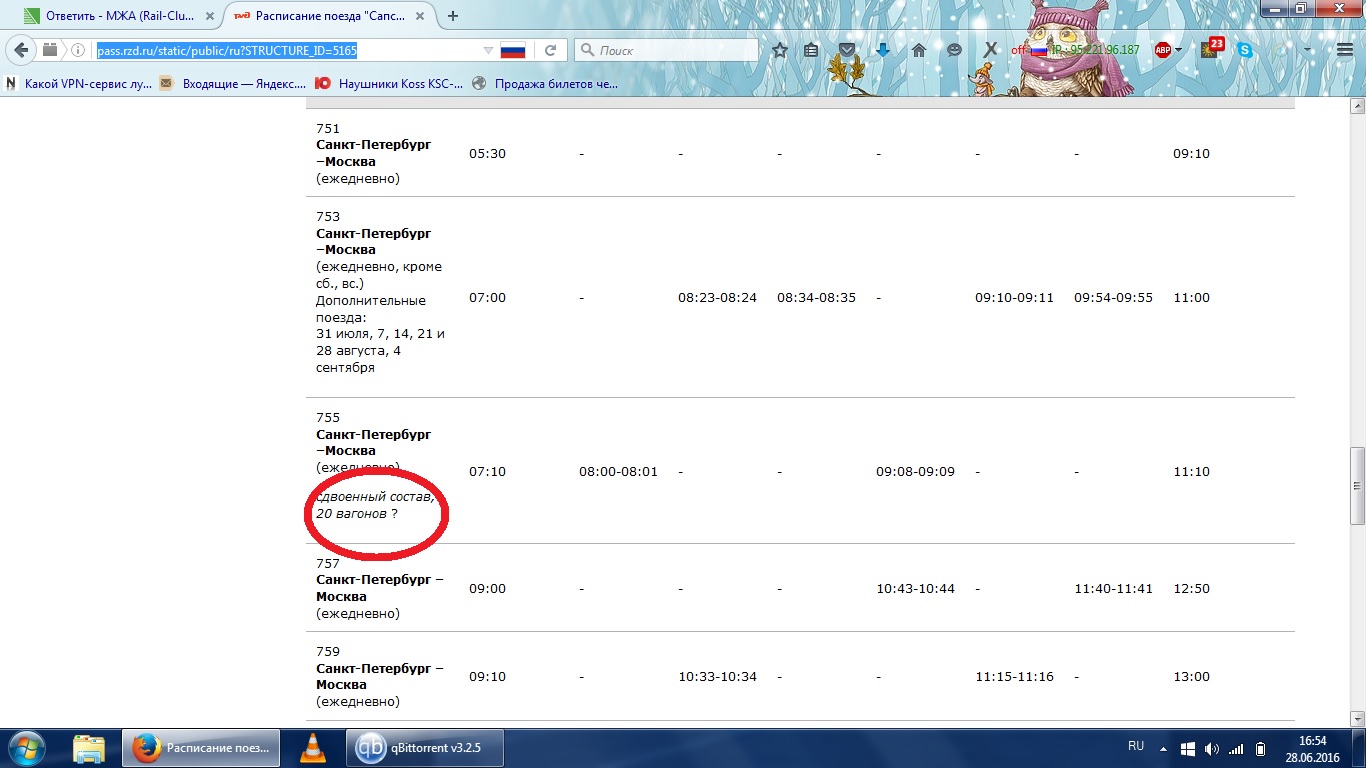1366x768 pixels.
Task: Go to the Firefox home page icon
Action: [x=919, y=50]
